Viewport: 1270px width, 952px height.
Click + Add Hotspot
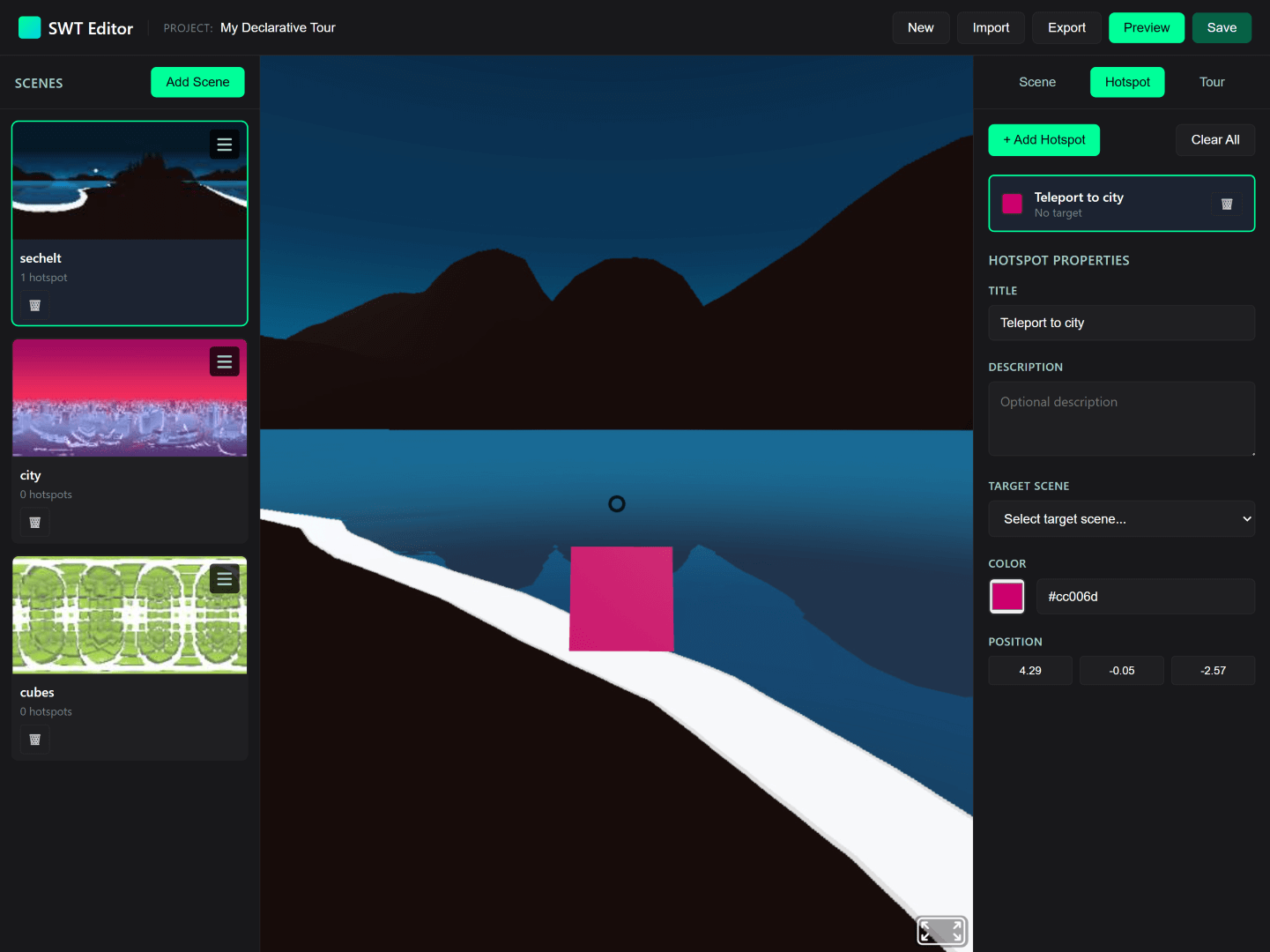coord(1044,140)
